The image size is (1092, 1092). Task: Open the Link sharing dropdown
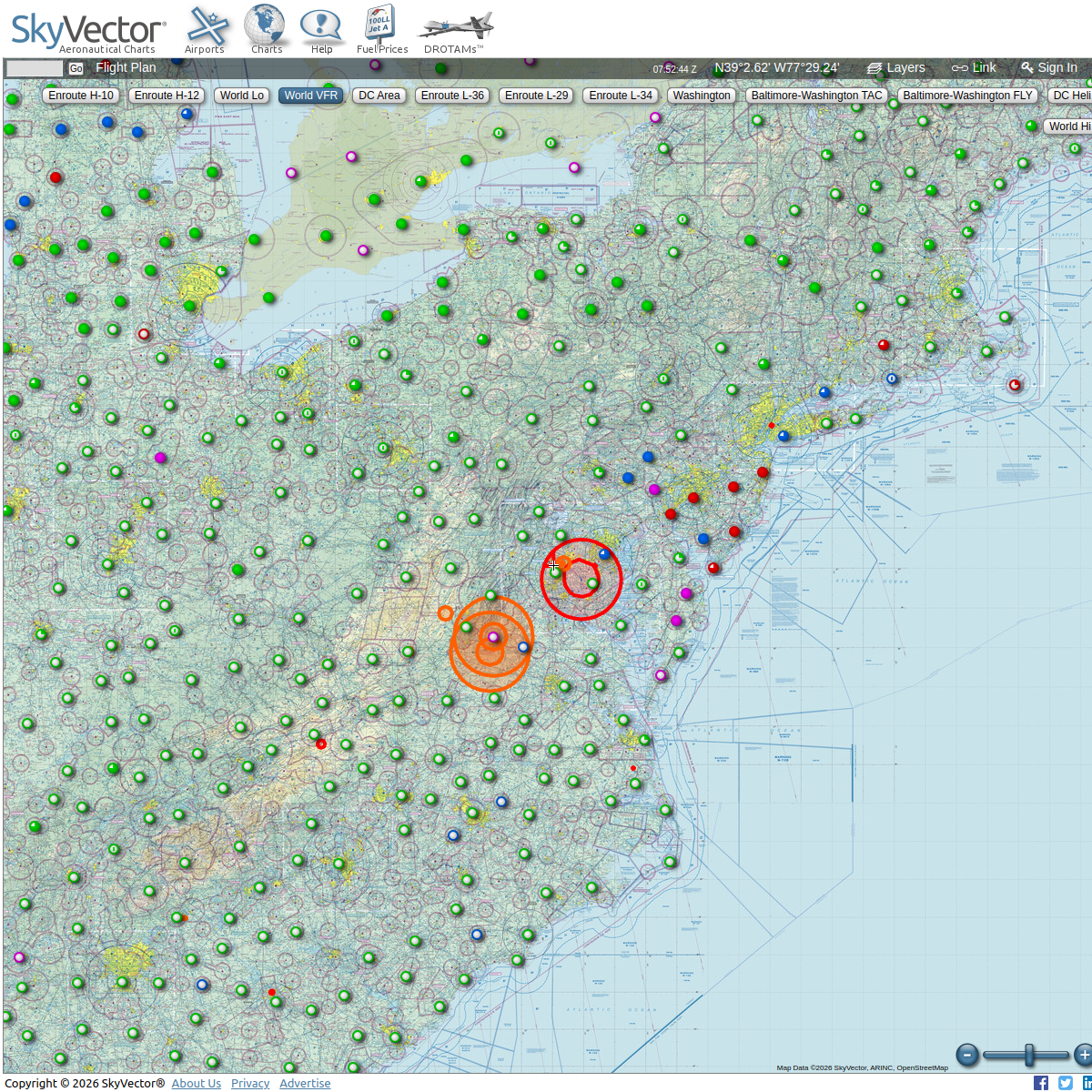974,67
